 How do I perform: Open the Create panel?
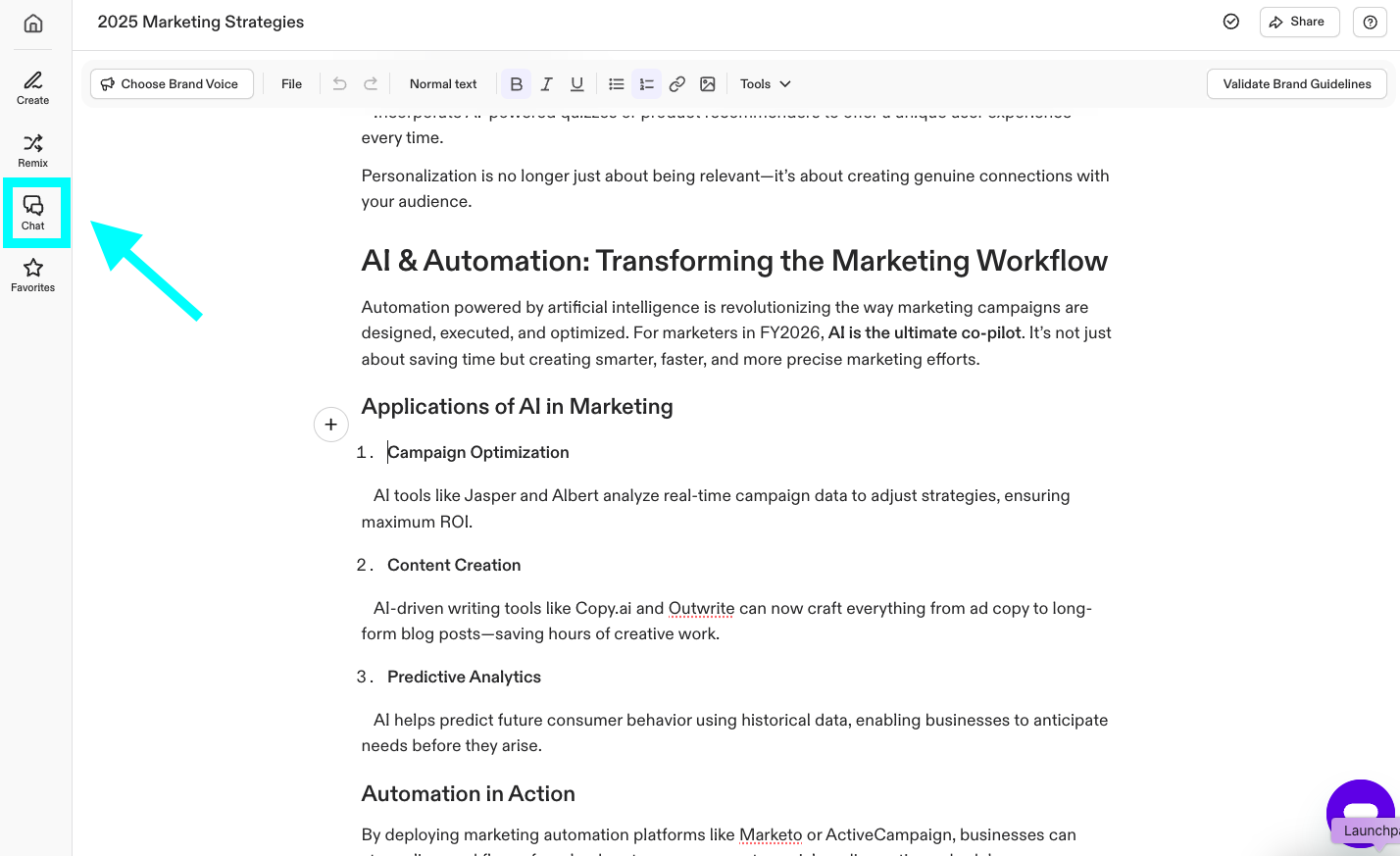click(33, 87)
